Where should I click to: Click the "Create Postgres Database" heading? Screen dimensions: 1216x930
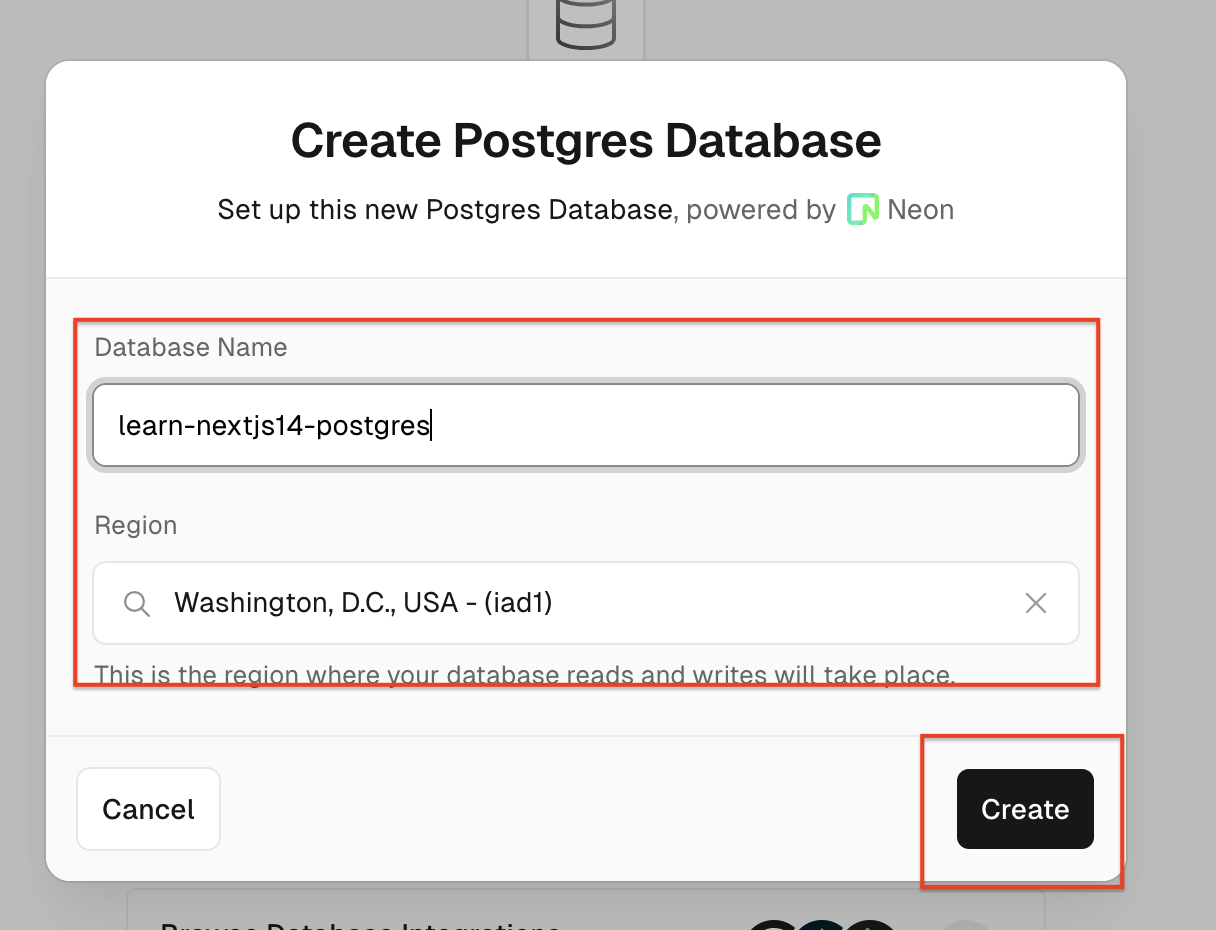coord(586,141)
